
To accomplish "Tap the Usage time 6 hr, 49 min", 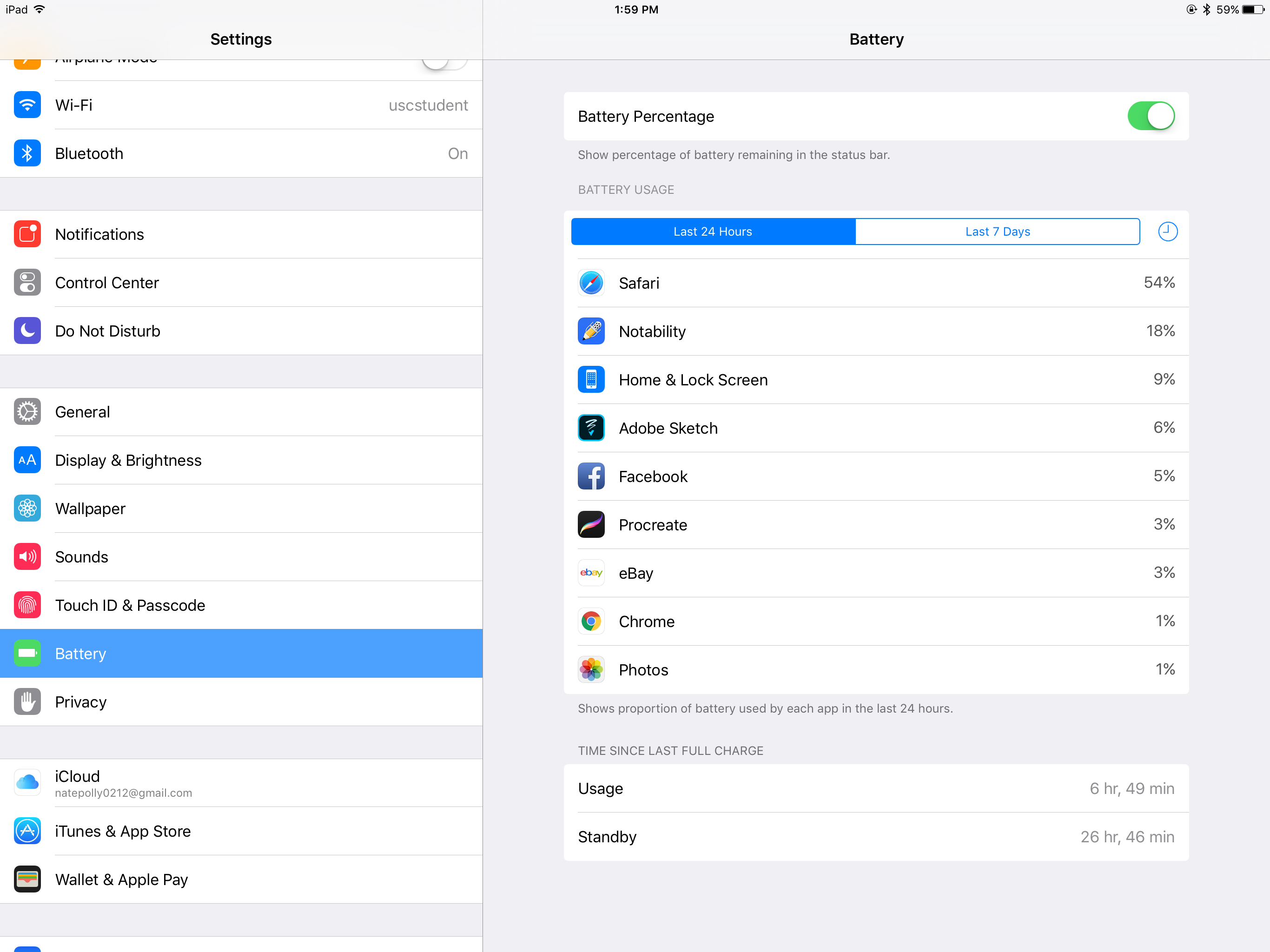I will pos(1131,788).
